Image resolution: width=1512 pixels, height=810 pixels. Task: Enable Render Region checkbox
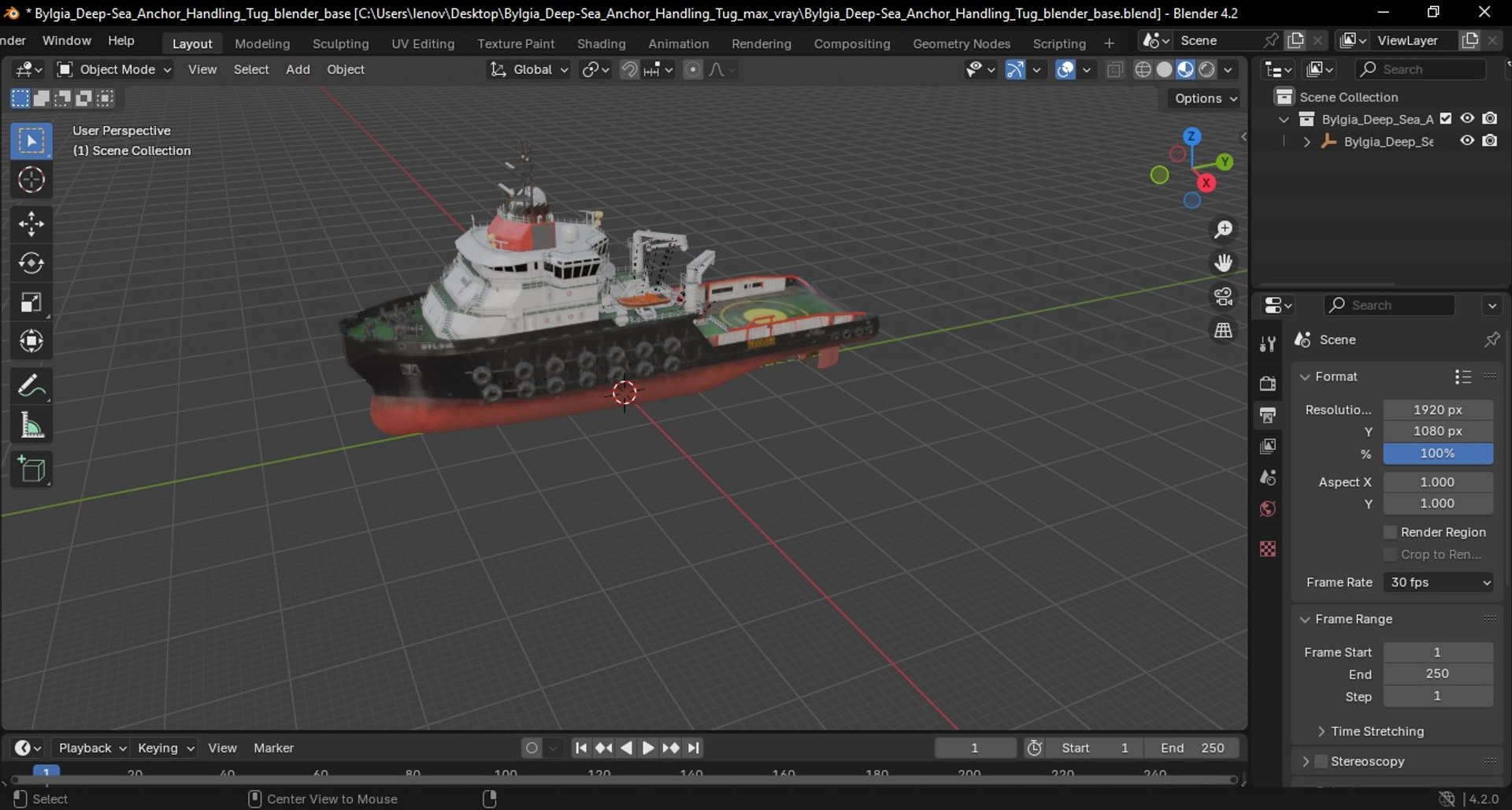[1390, 532]
